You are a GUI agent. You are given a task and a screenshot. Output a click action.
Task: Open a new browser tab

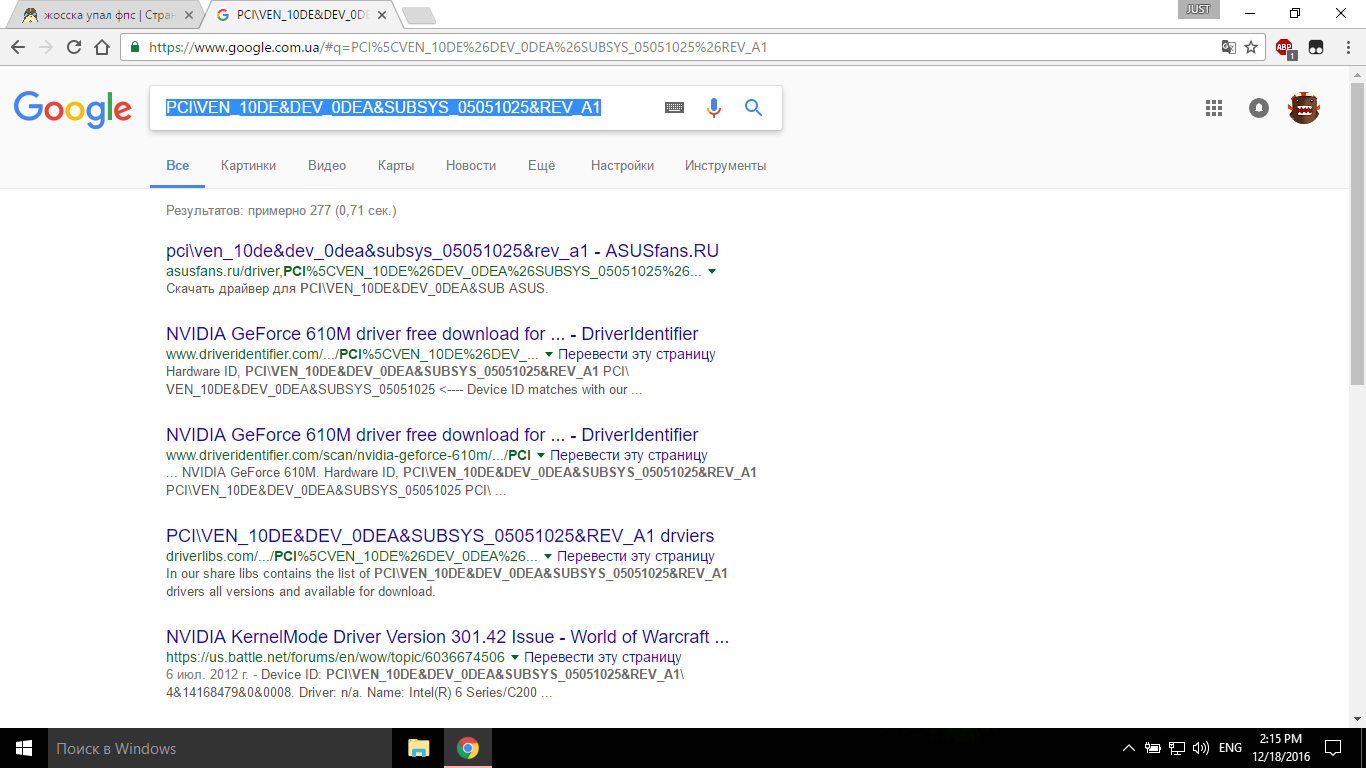(418, 15)
